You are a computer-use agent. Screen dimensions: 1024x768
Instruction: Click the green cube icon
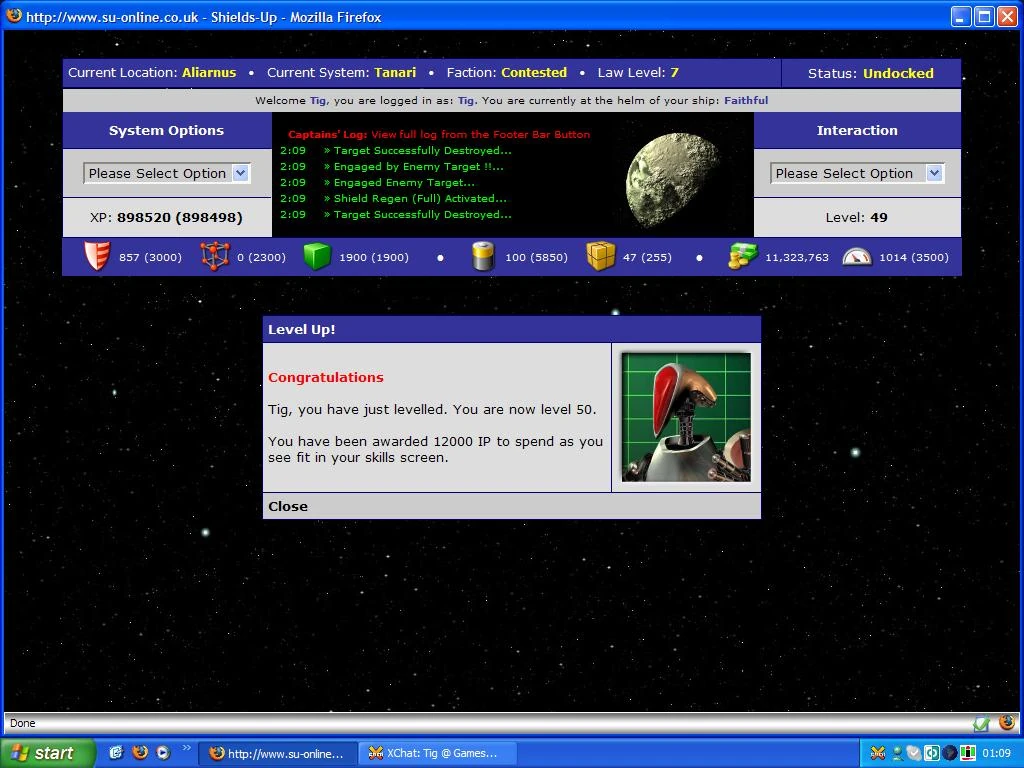click(317, 256)
